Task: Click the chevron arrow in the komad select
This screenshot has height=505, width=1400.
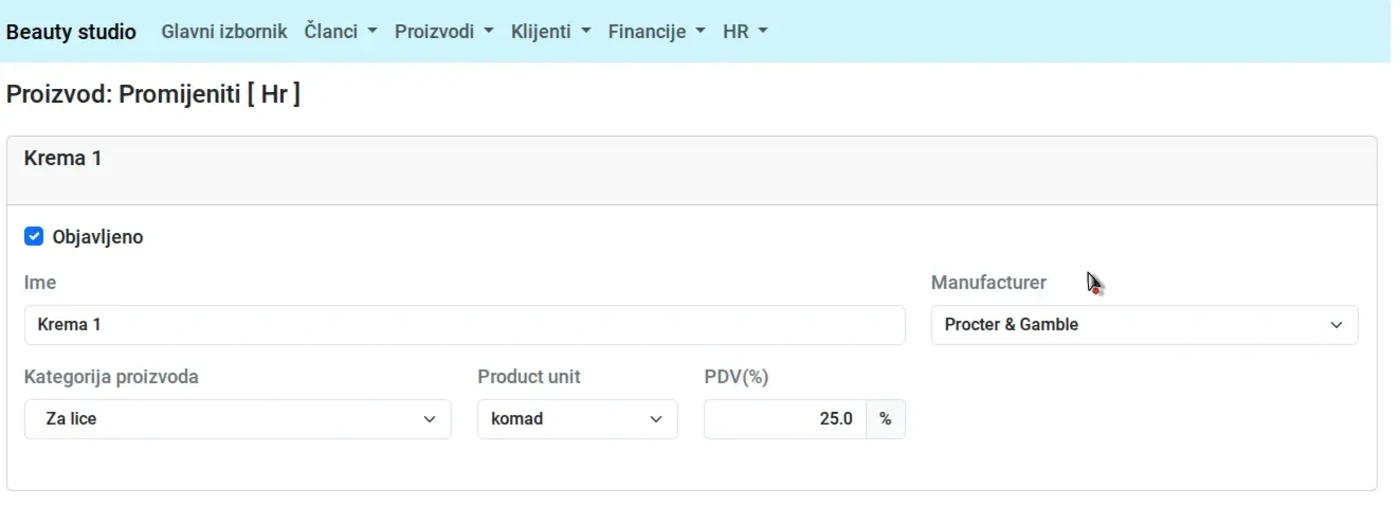Action: (656, 419)
